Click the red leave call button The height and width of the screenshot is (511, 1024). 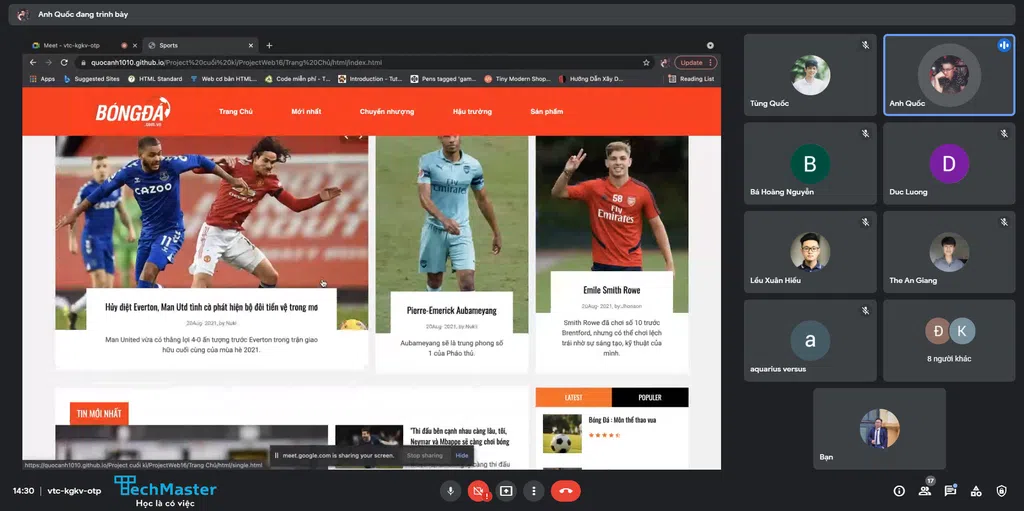pos(566,490)
